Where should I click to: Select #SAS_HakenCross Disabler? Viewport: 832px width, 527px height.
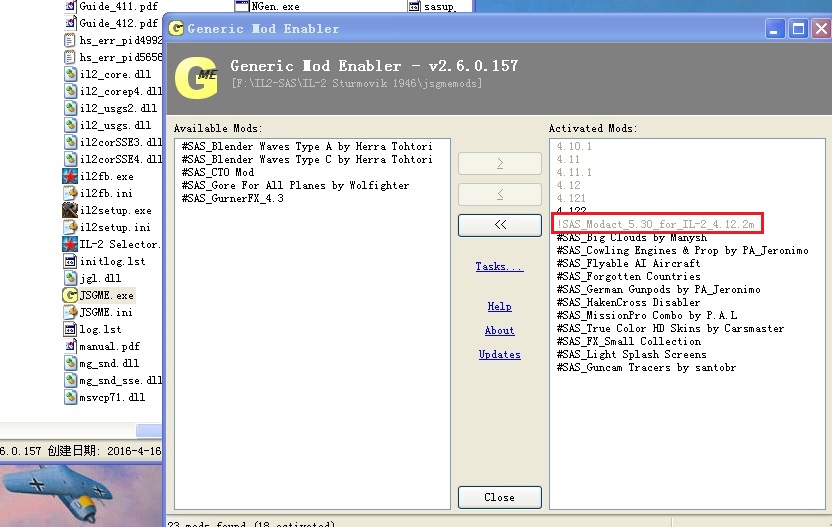tap(628, 303)
